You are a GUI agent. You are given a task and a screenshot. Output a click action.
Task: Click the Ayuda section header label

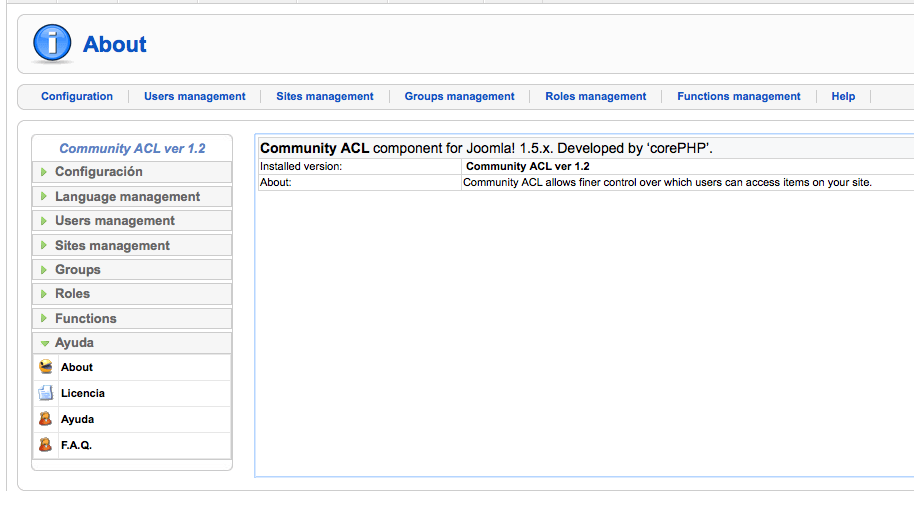74,342
